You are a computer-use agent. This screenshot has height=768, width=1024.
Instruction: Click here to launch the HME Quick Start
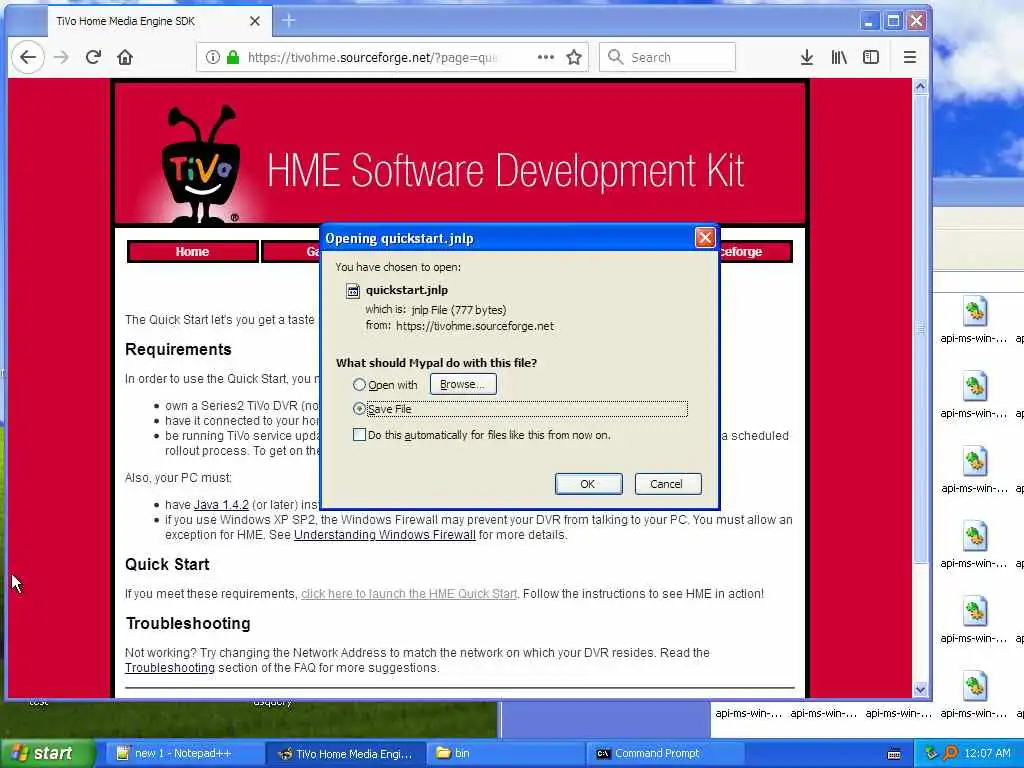coord(409,594)
